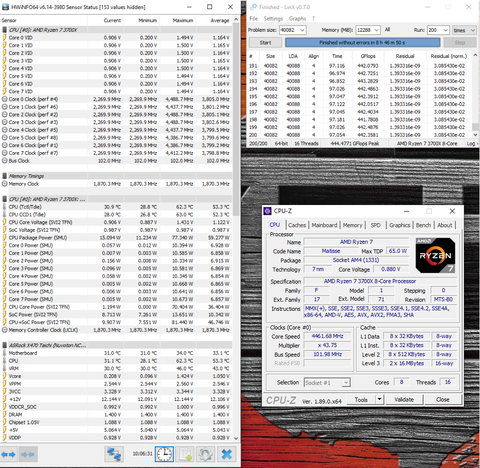Click HWiNFO64 title bar app icon

coord(5,7)
